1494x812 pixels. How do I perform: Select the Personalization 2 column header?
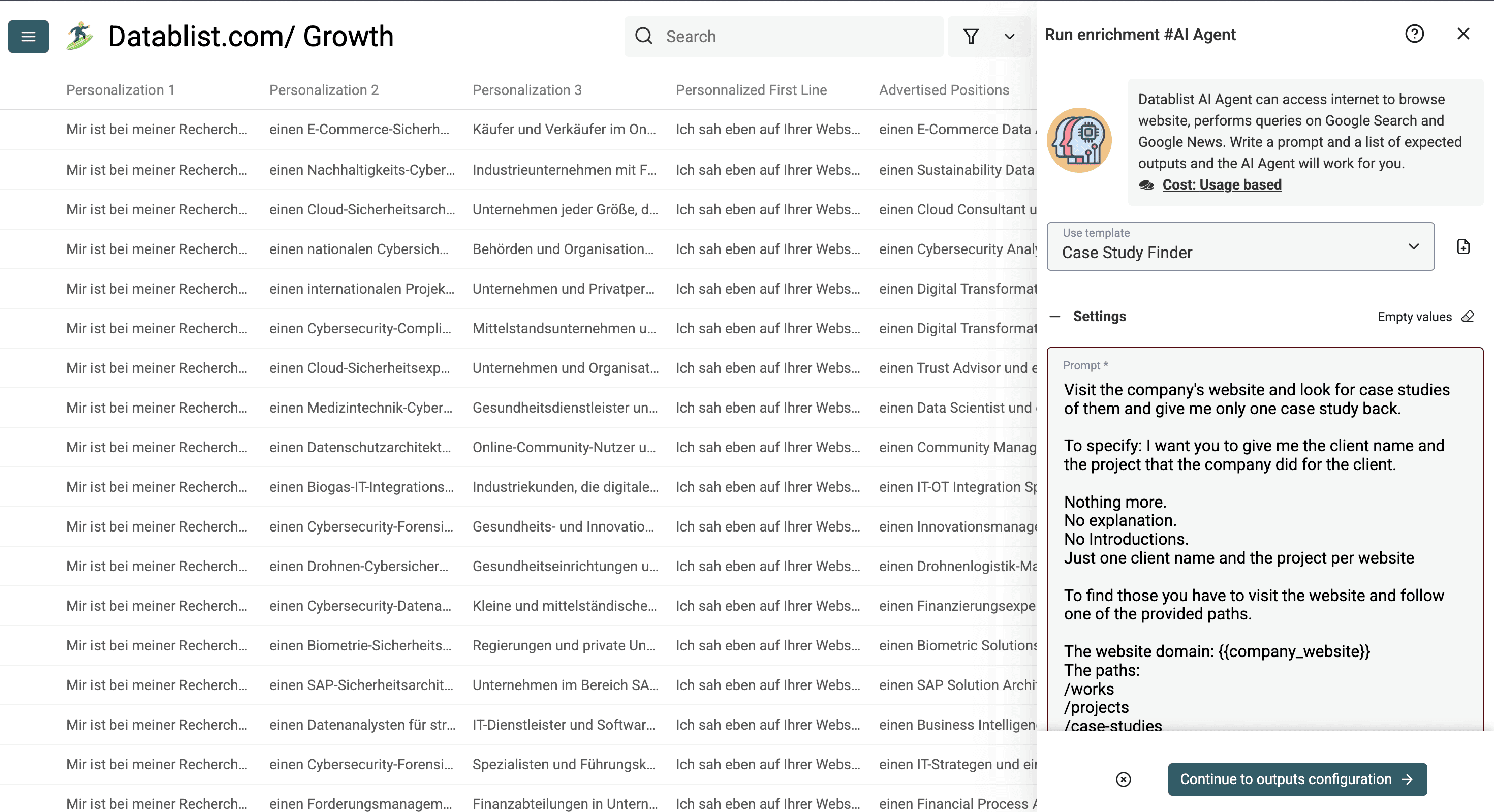pos(324,90)
